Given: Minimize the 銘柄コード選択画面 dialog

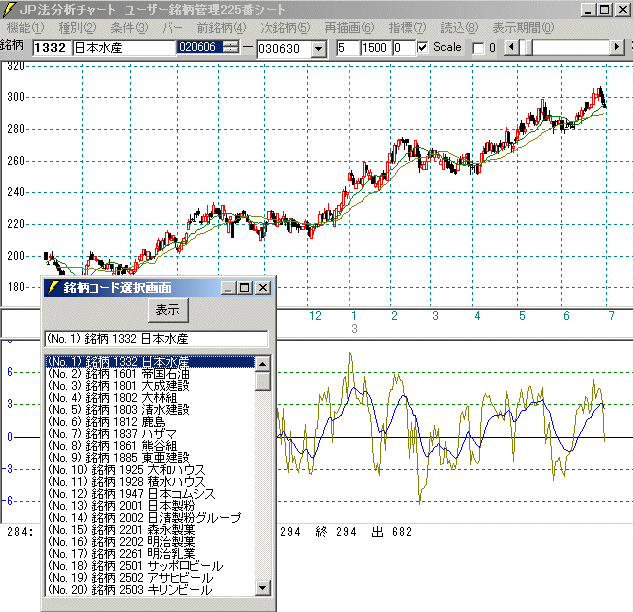Looking at the screenshot, I should tap(229, 288).
